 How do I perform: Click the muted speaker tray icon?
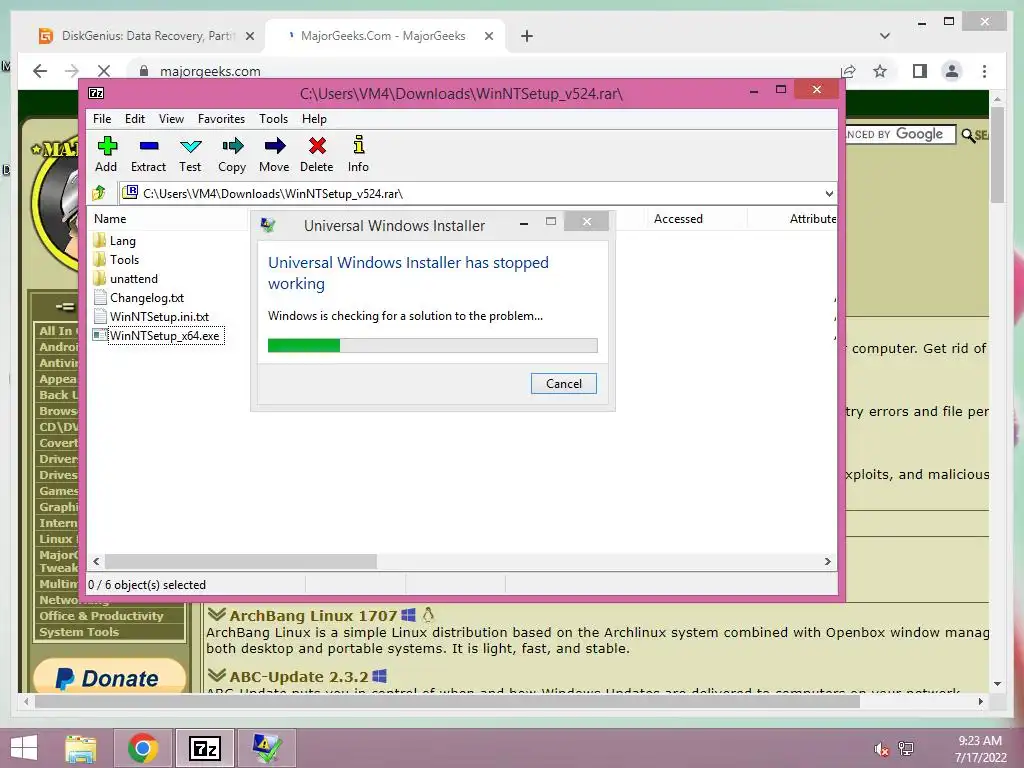881,749
